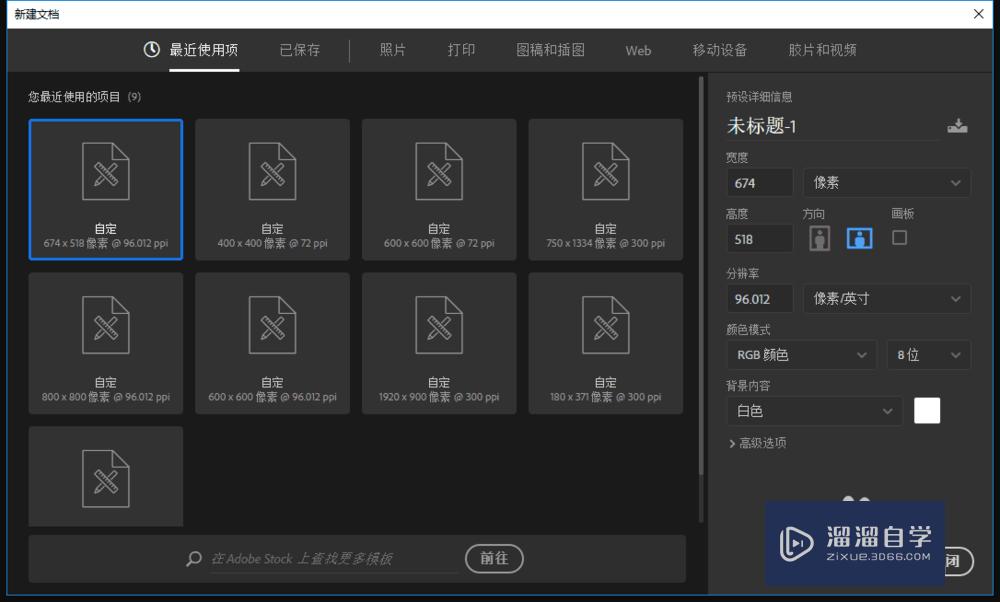This screenshot has width=1000, height=602.
Task: Expand the 高级选项 section
Action: (x=762, y=442)
